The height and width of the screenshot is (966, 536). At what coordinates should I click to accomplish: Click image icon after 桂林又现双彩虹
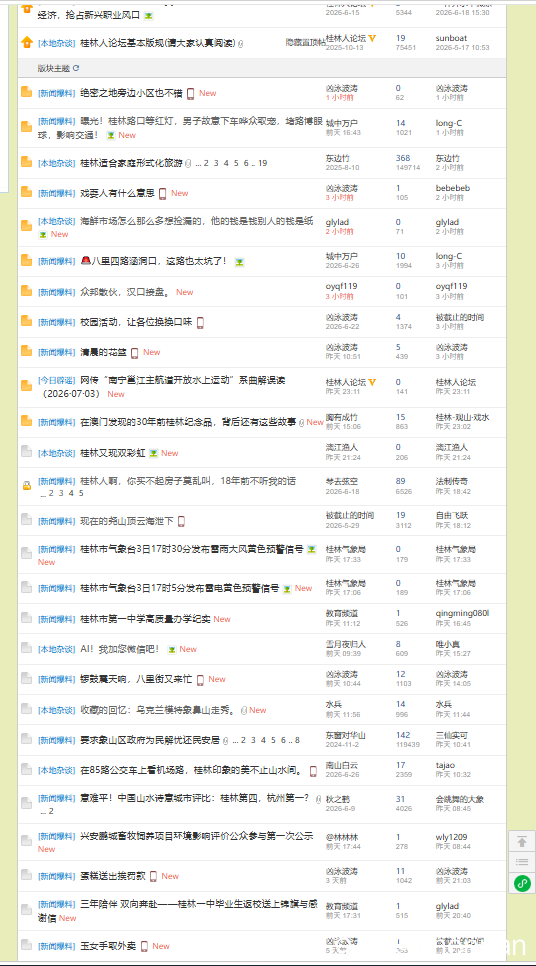[x=153, y=453]
